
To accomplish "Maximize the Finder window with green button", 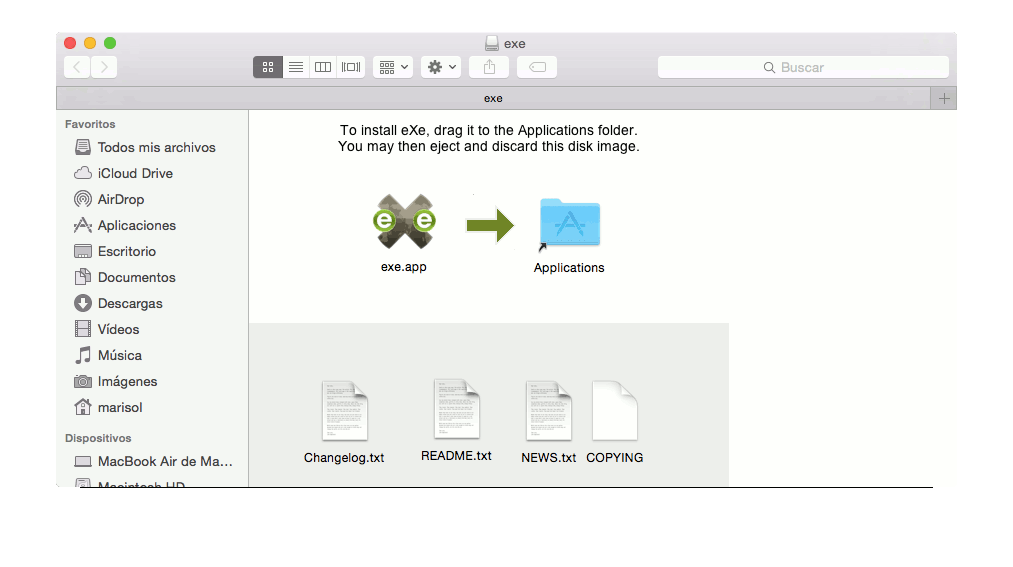I will click(110, 43).
